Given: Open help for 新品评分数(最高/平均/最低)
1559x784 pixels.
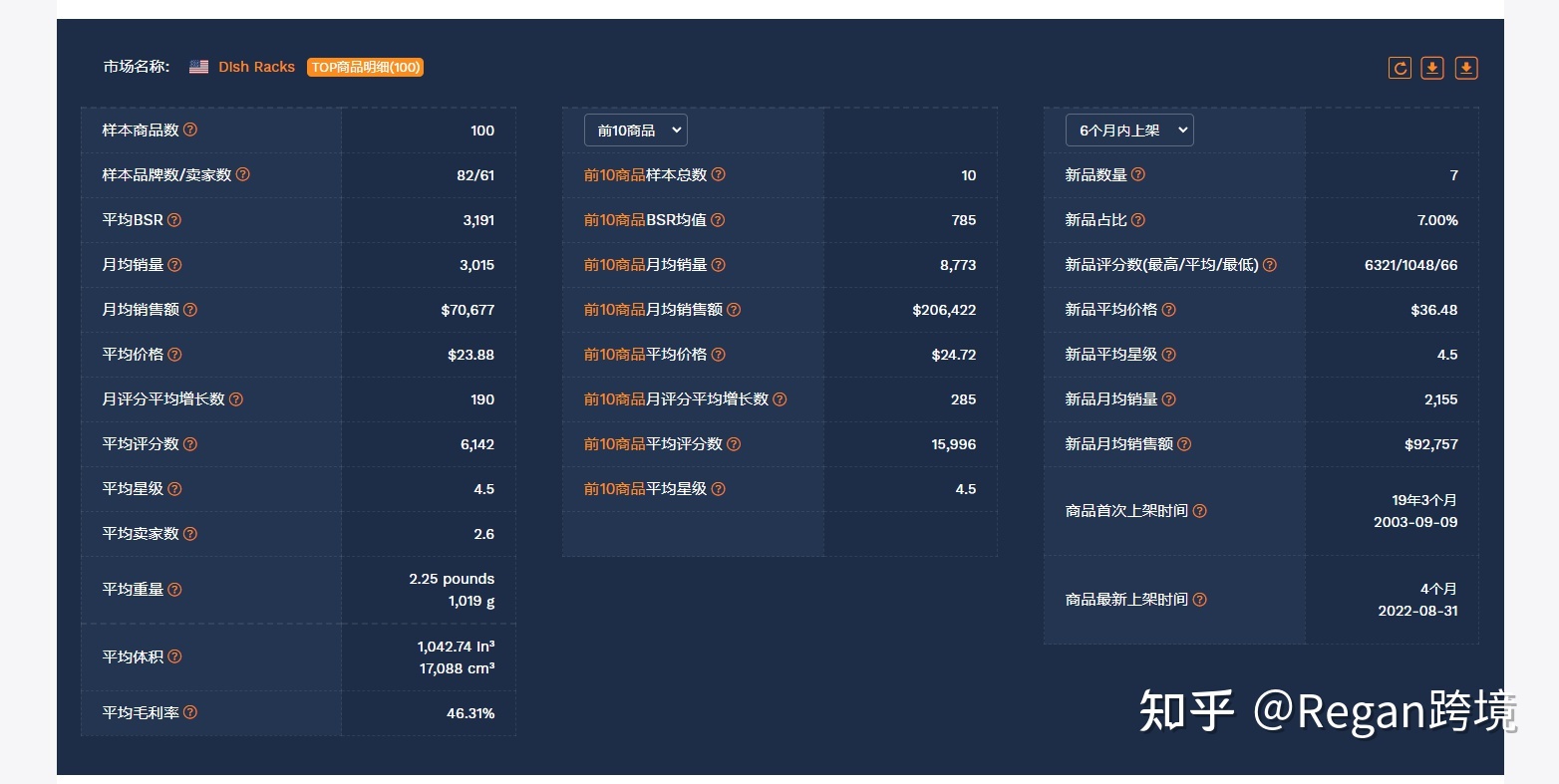Looking at the screenshot, I should (1270, 264).
